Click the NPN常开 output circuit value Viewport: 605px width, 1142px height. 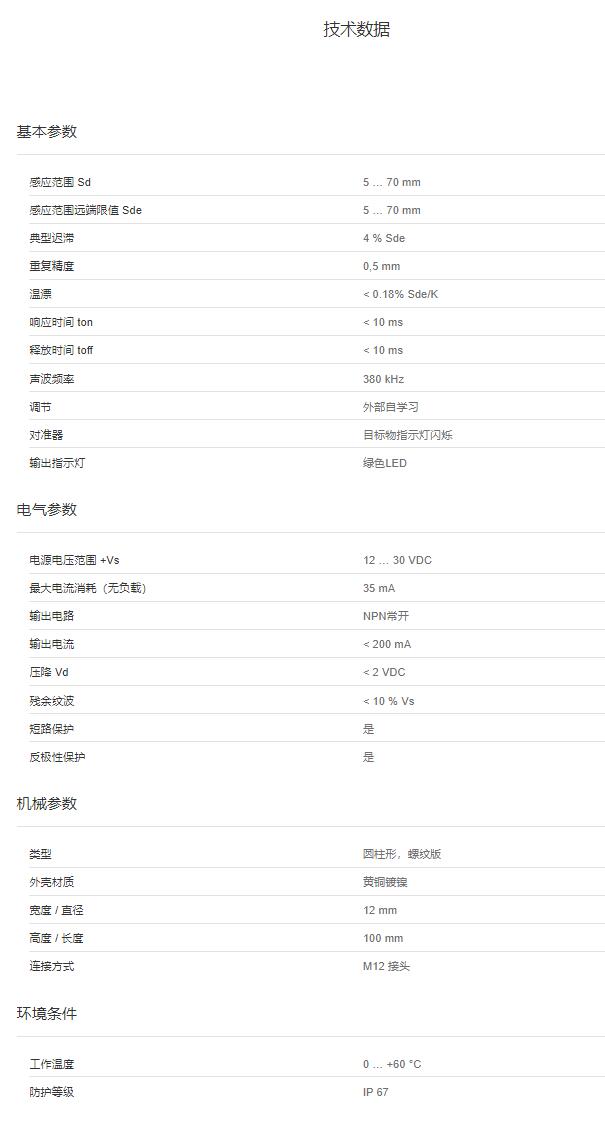386,616
